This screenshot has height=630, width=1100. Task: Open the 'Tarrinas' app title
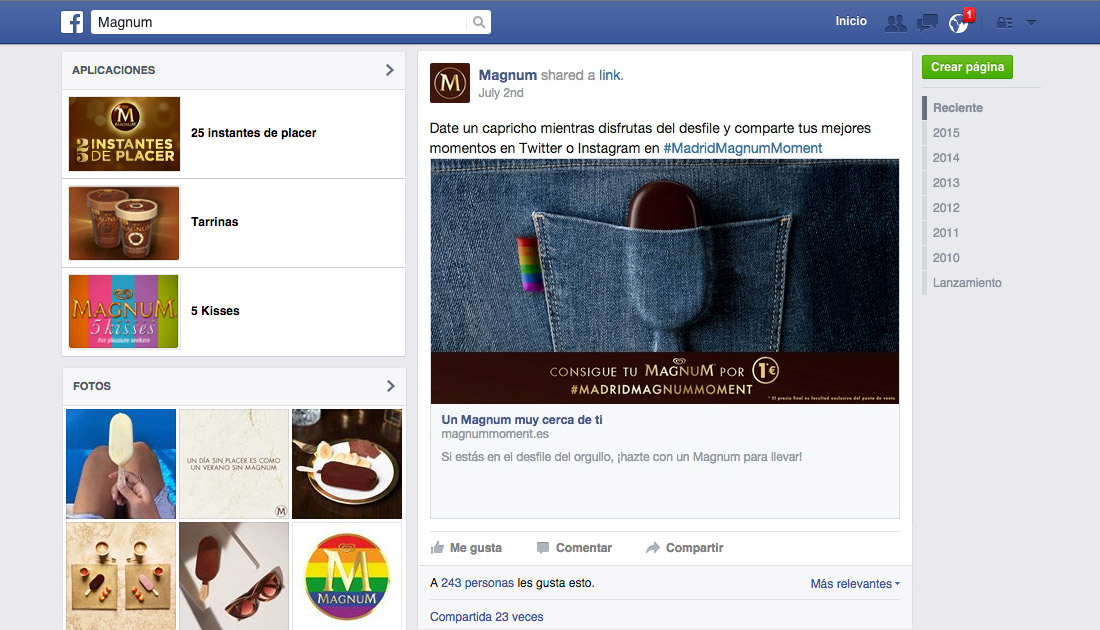(215, 222)
